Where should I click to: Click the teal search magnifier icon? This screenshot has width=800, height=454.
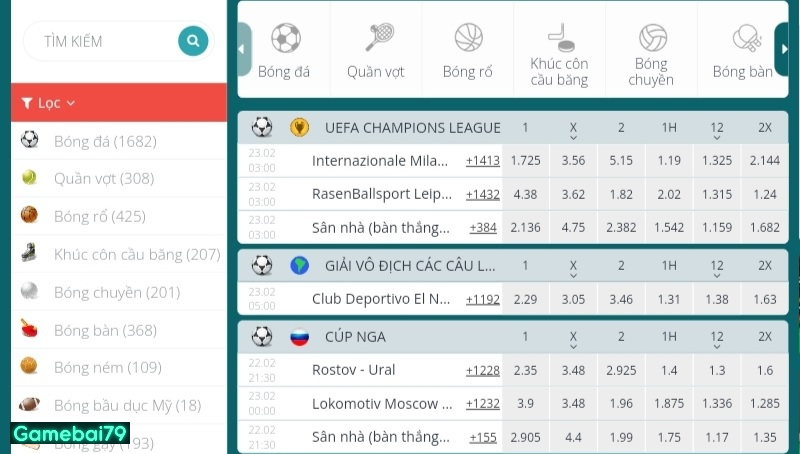pos(192,41)
